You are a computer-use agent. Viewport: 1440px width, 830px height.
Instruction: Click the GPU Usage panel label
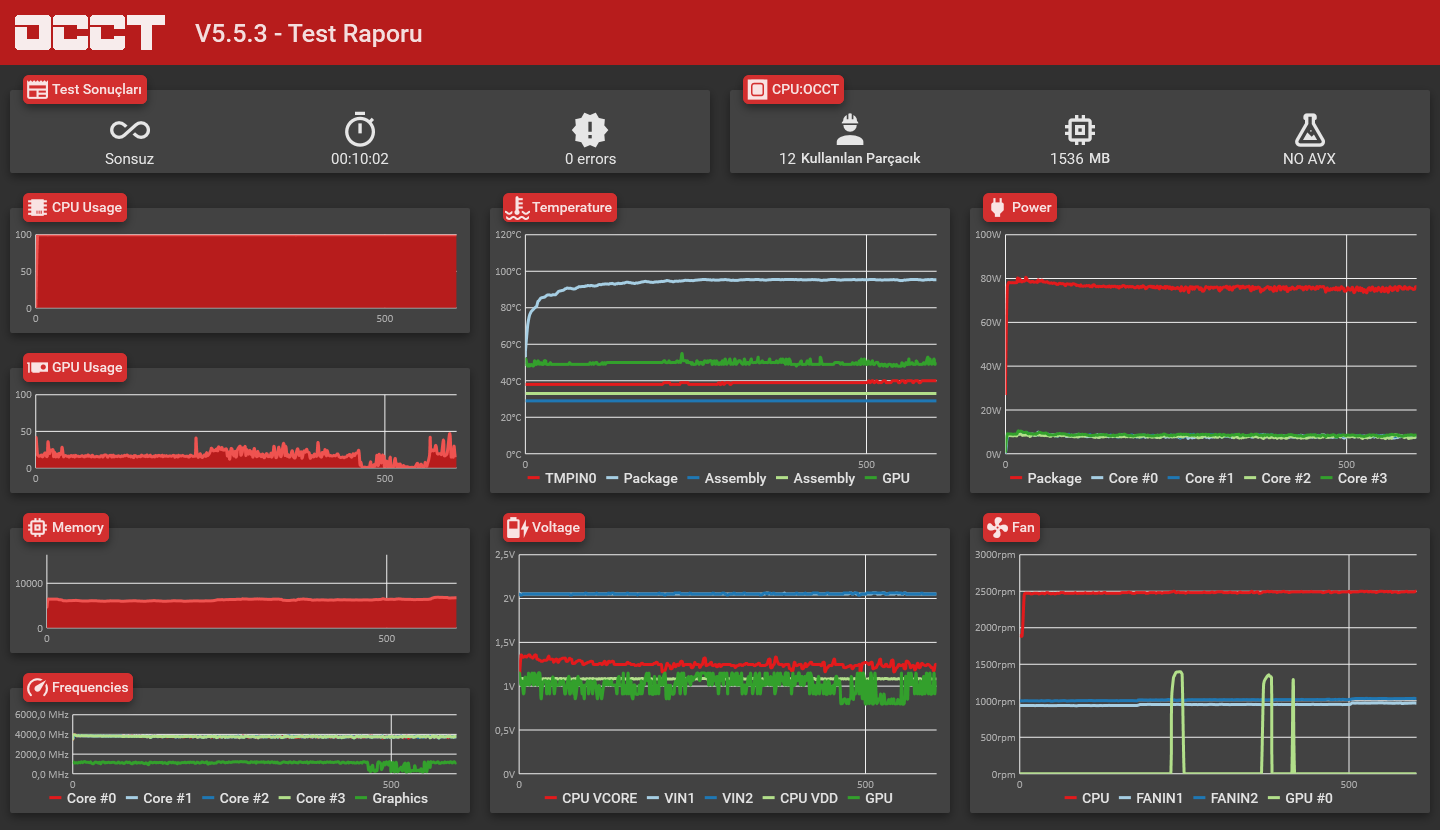click(75, 367)
